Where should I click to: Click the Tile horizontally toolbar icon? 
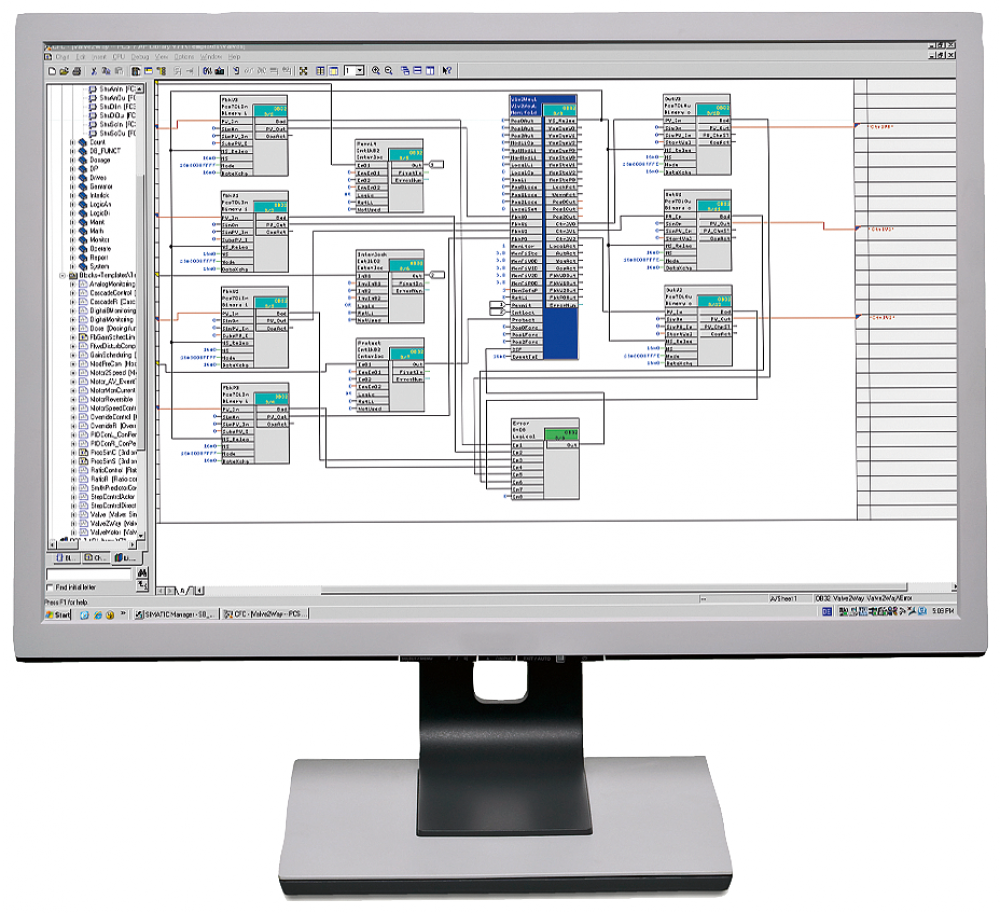418,71
